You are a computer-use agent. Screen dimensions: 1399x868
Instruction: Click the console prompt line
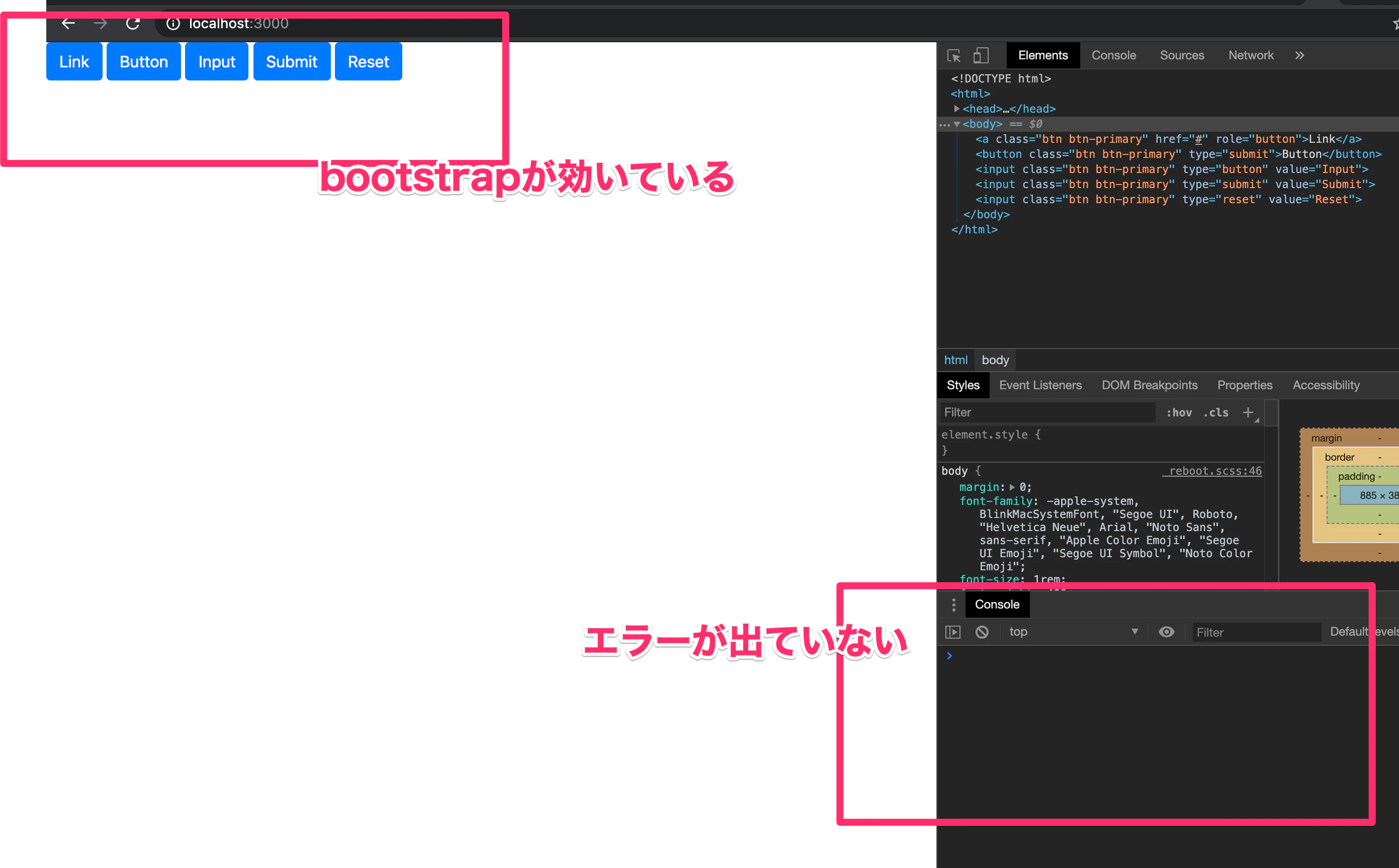click(x=1168, y=656)
